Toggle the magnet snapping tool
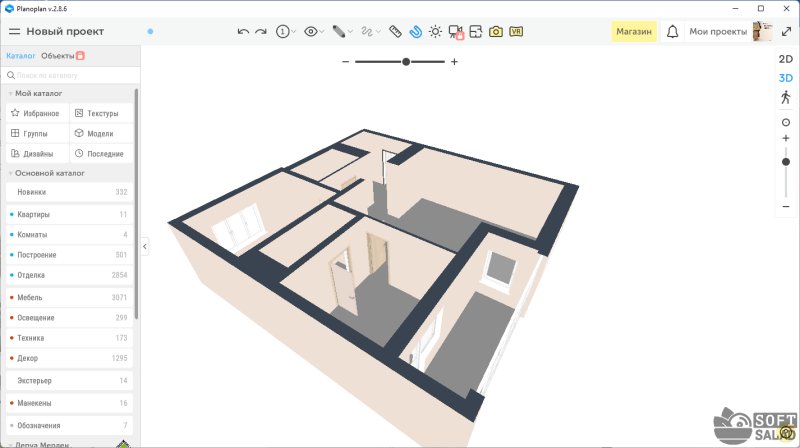This screenshot has height=448, width=800. pyautogui.click(x=415, y=32)
